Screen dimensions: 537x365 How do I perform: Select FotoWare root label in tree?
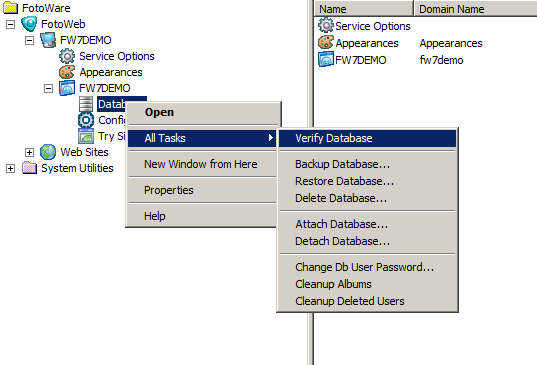click(46, 8)
